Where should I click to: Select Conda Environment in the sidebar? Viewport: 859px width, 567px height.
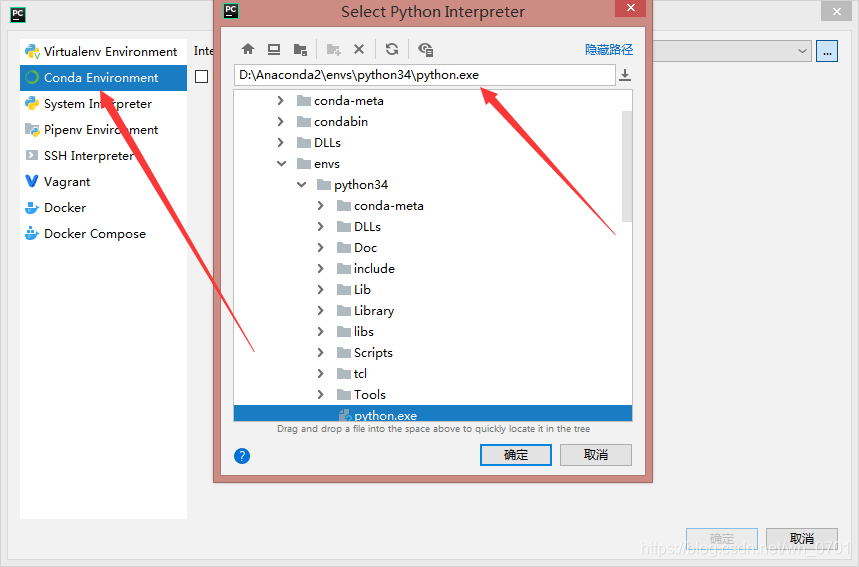tap(103, 78)
